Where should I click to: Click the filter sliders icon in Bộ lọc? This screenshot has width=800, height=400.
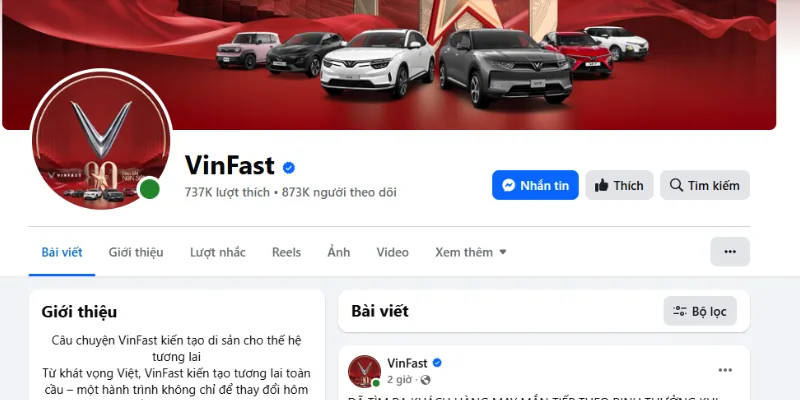pos(680,311)
